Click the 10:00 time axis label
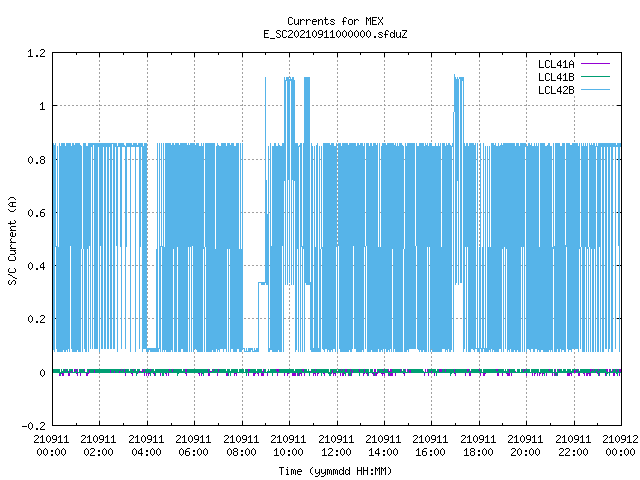 tap(288, 445)
